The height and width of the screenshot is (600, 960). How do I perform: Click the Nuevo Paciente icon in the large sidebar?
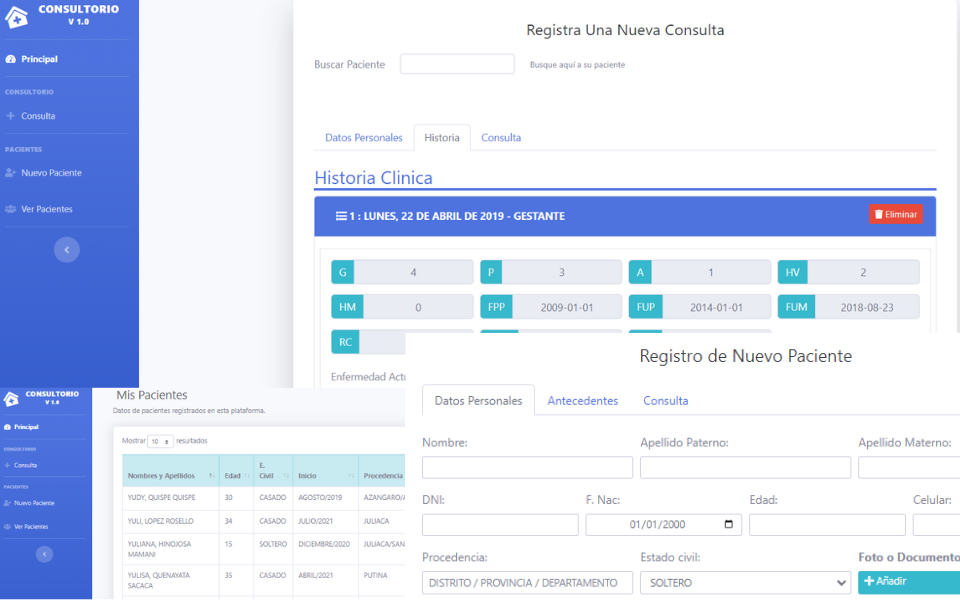pos(11,173)
